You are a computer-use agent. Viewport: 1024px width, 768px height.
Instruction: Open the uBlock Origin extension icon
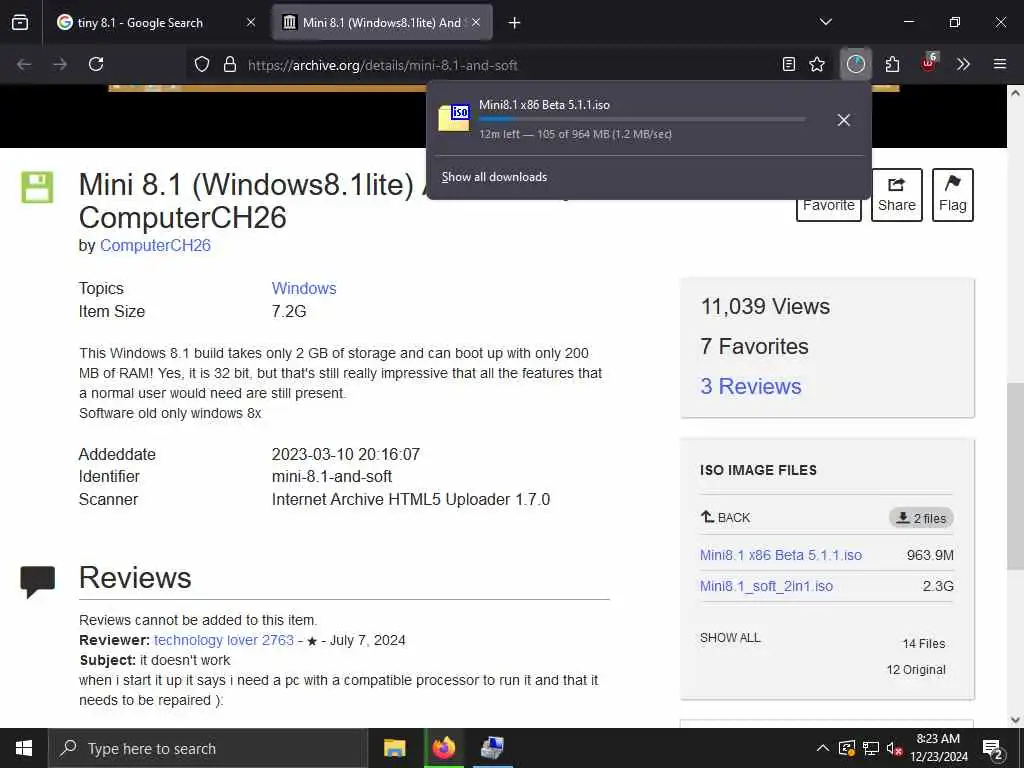pyautogui.click(x=928, y=63)
